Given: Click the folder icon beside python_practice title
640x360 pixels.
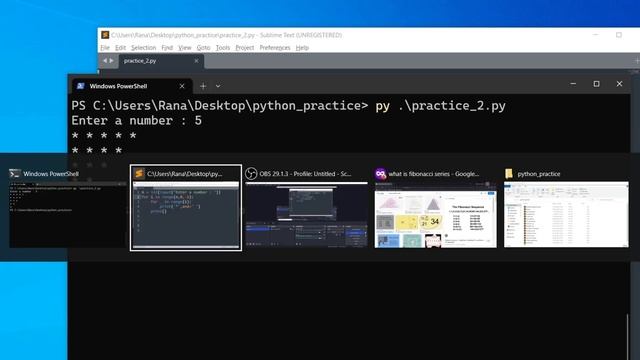Looking at the screenshot, I should pos(509,173).
